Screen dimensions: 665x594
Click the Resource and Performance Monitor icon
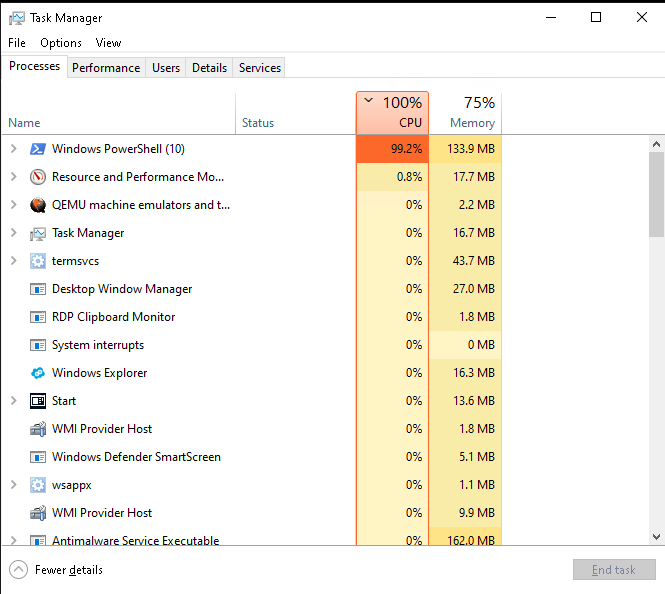[38, 177]
